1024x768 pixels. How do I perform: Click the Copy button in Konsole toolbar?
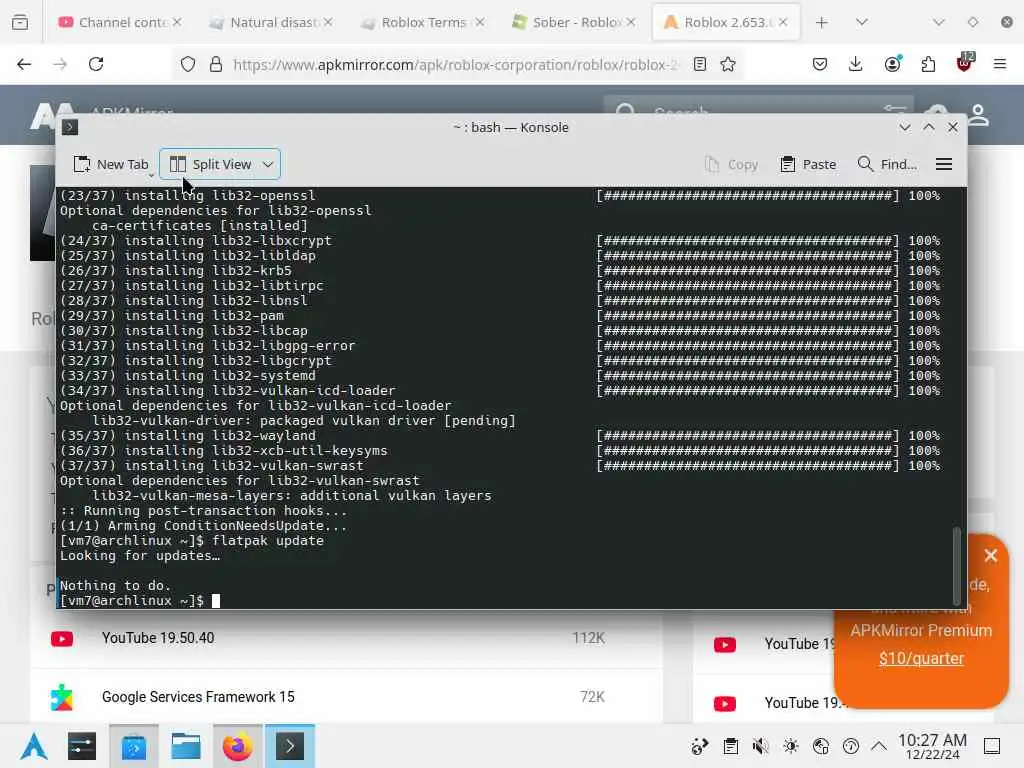tap(731, 165)
